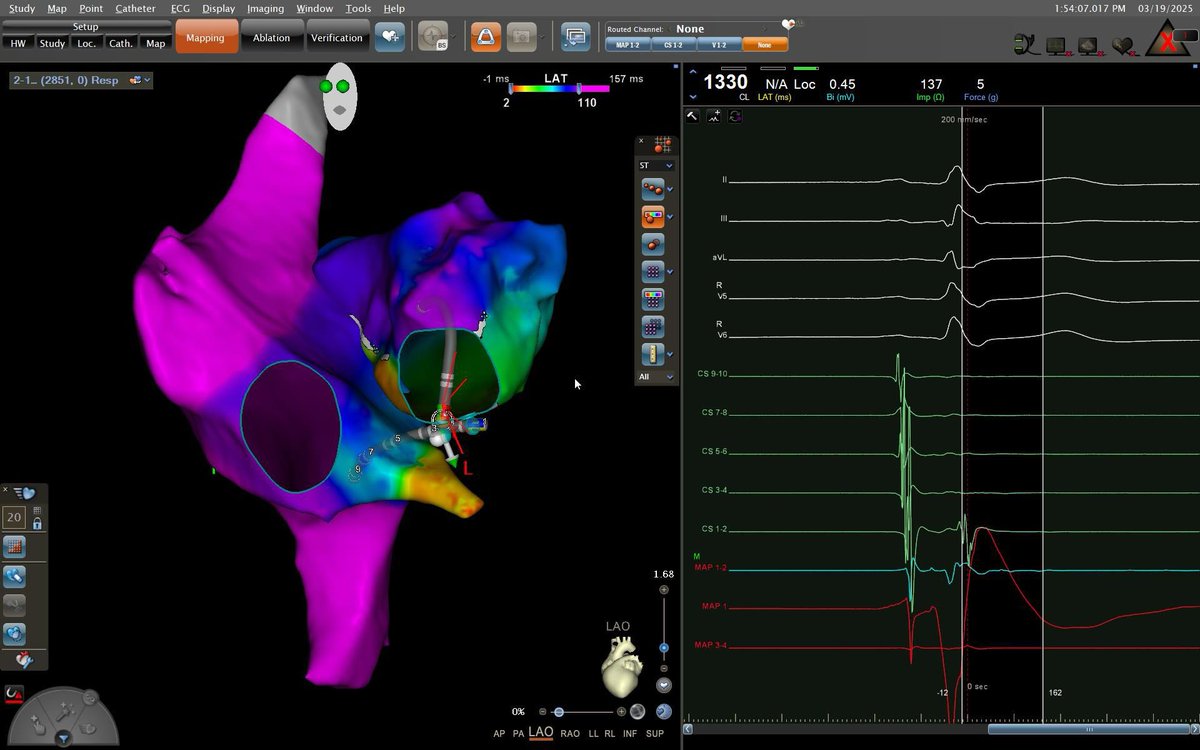
Task: Open the Imaging menu
Action: point(265,8)
